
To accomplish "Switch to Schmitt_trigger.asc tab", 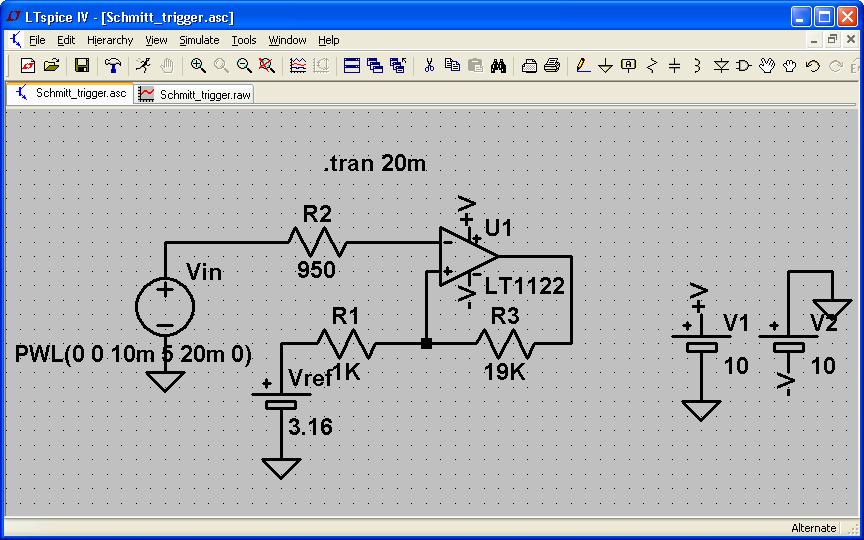I will tap(69, 93).
